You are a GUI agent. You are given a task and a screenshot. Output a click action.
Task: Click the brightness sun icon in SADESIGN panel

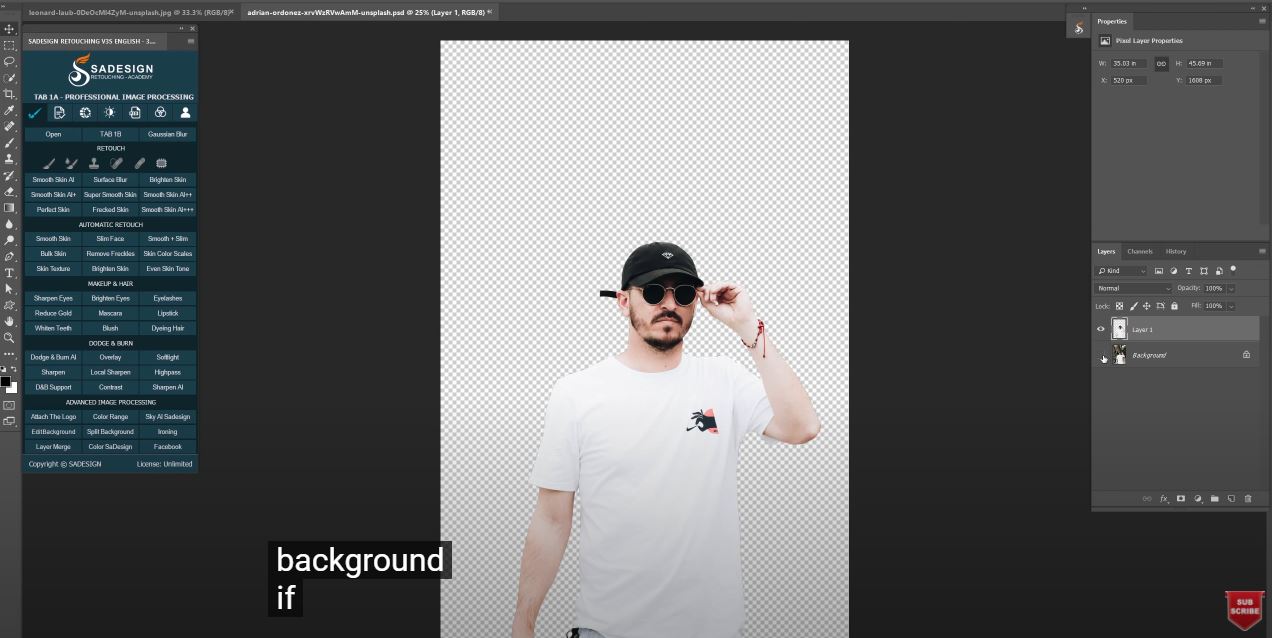(110, 113)
